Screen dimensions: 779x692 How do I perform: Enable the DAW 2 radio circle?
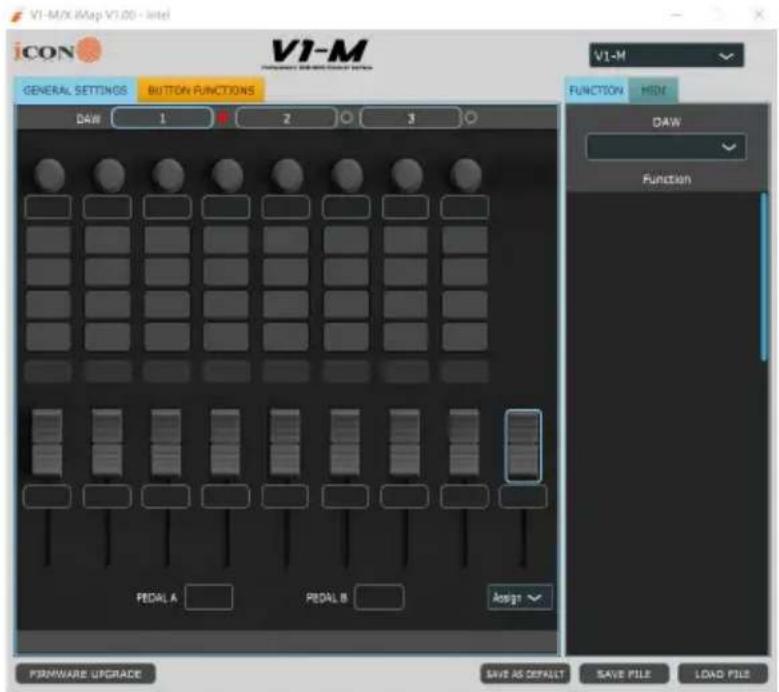pyautogui.click(x=347, y=118)
